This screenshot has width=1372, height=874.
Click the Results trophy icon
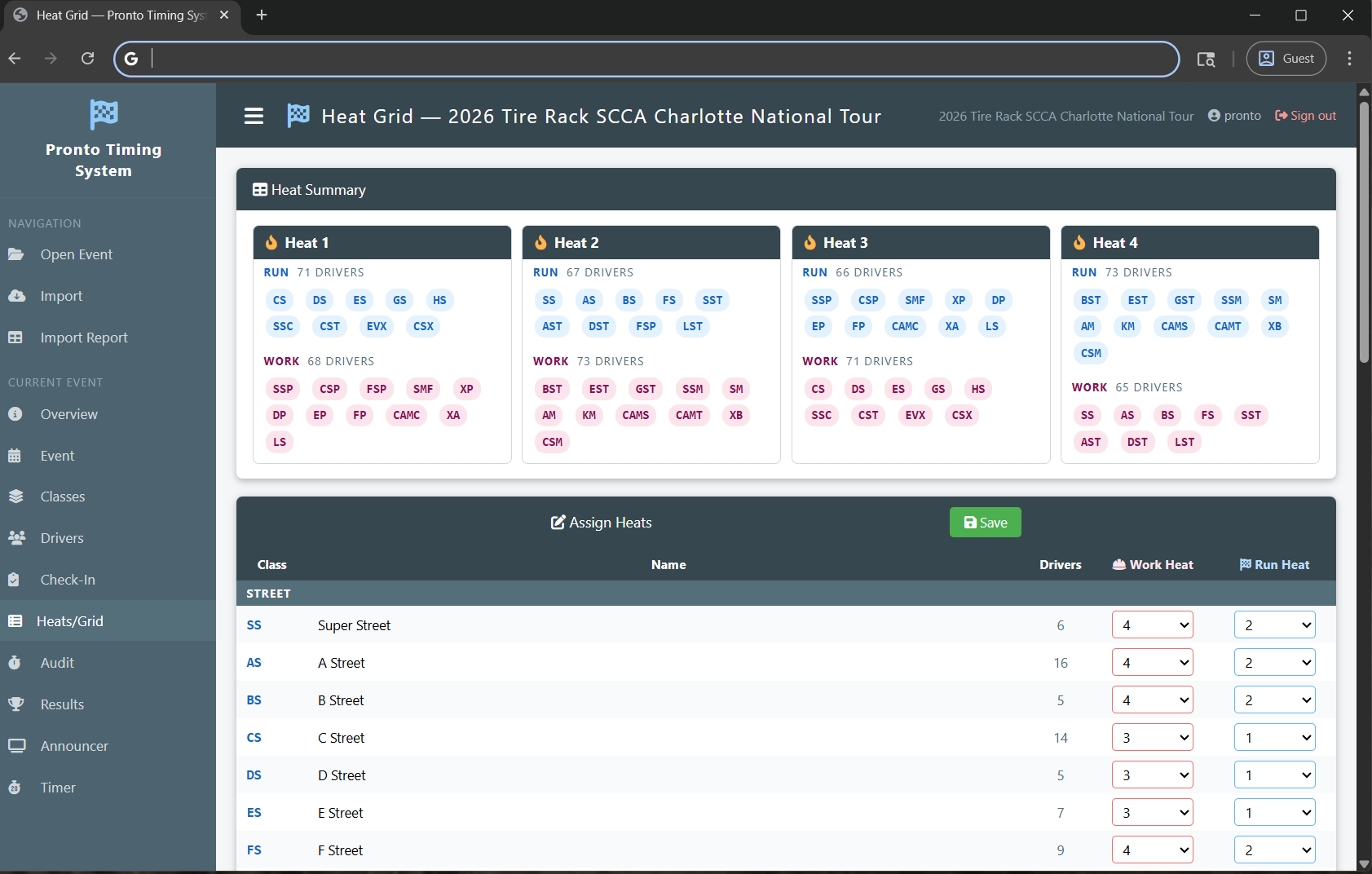(x=15, y=704)
